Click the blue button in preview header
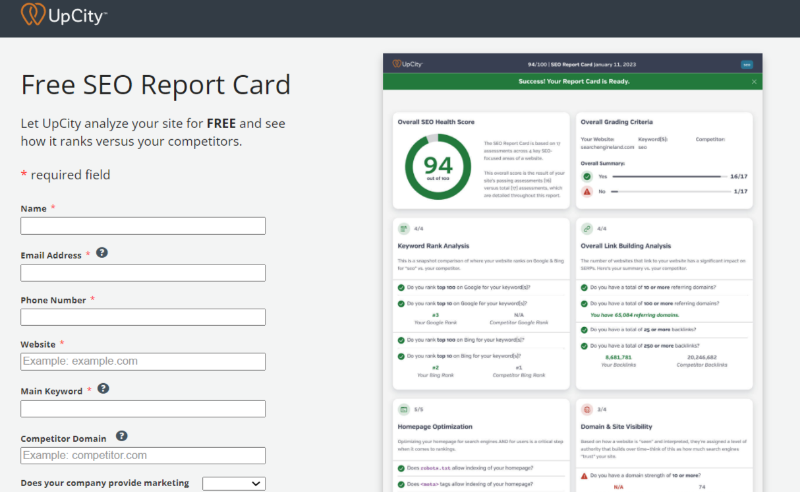This screenshot has width=800, height=492. coord(747,64)
